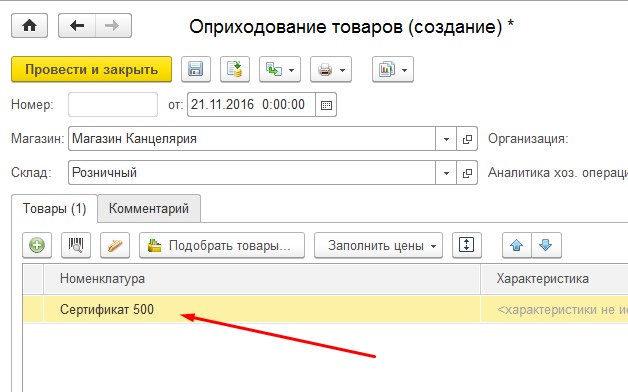This screenshot has height=392, width=628.
Task: Navigate forward with the right arrow
Action: pyautogui.click(x=113, y=26)
